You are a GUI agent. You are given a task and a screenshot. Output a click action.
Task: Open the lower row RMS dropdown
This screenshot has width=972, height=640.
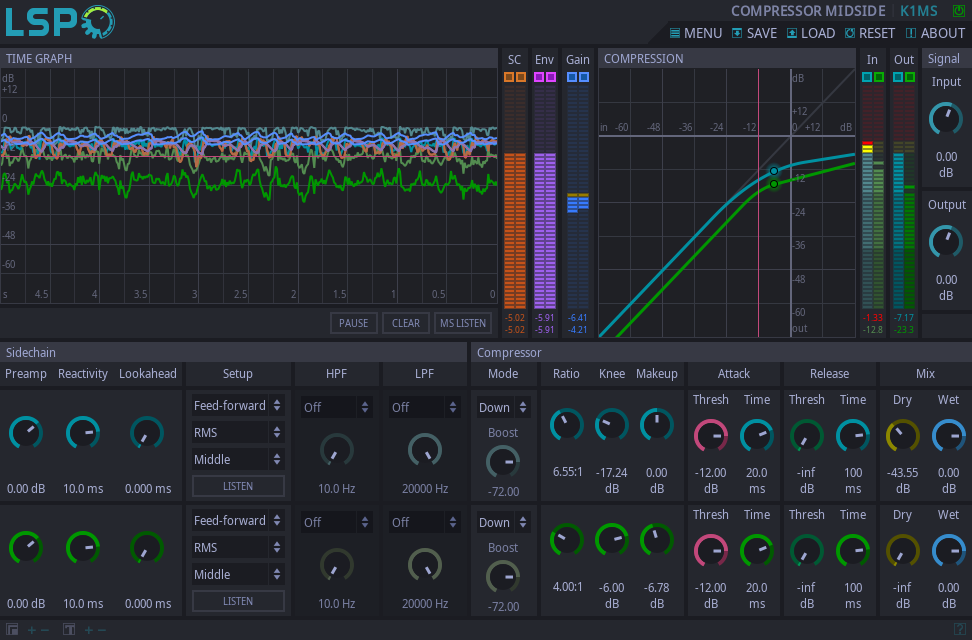[238, 548]
